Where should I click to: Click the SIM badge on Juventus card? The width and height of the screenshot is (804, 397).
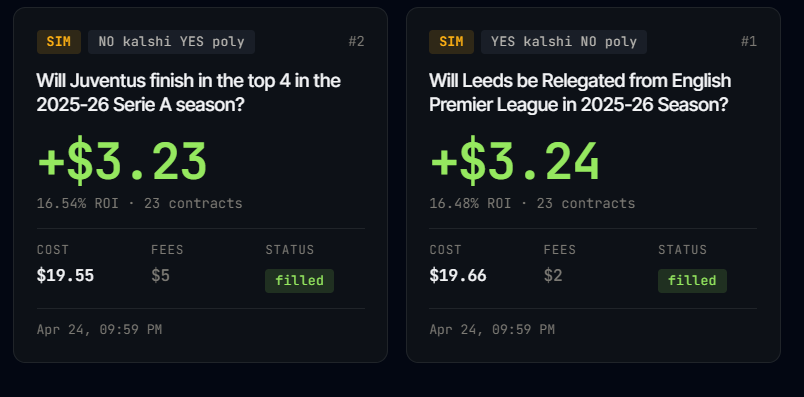(59, 42)
